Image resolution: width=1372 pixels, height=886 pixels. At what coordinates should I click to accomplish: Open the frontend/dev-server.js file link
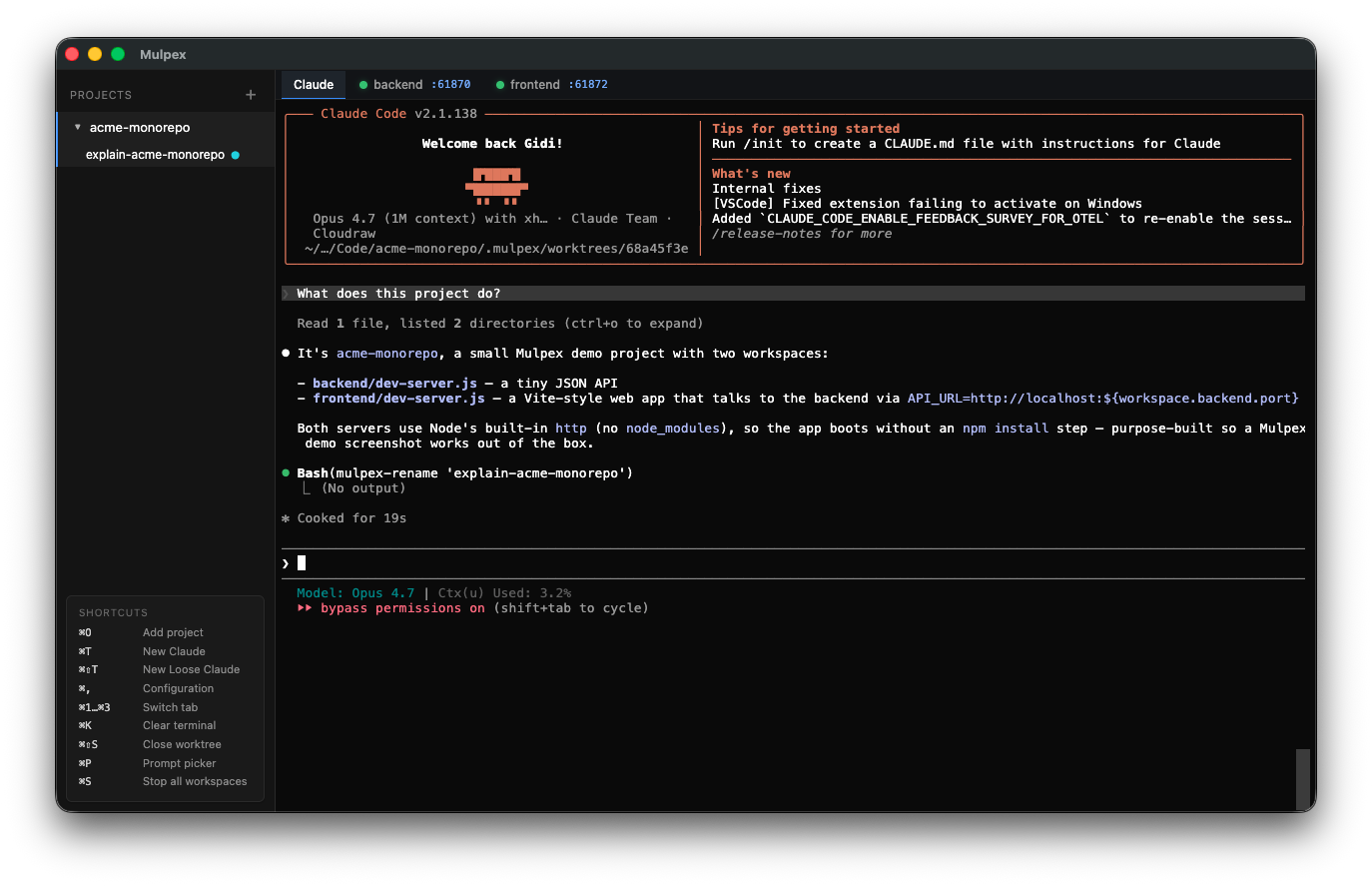point(398,399)
